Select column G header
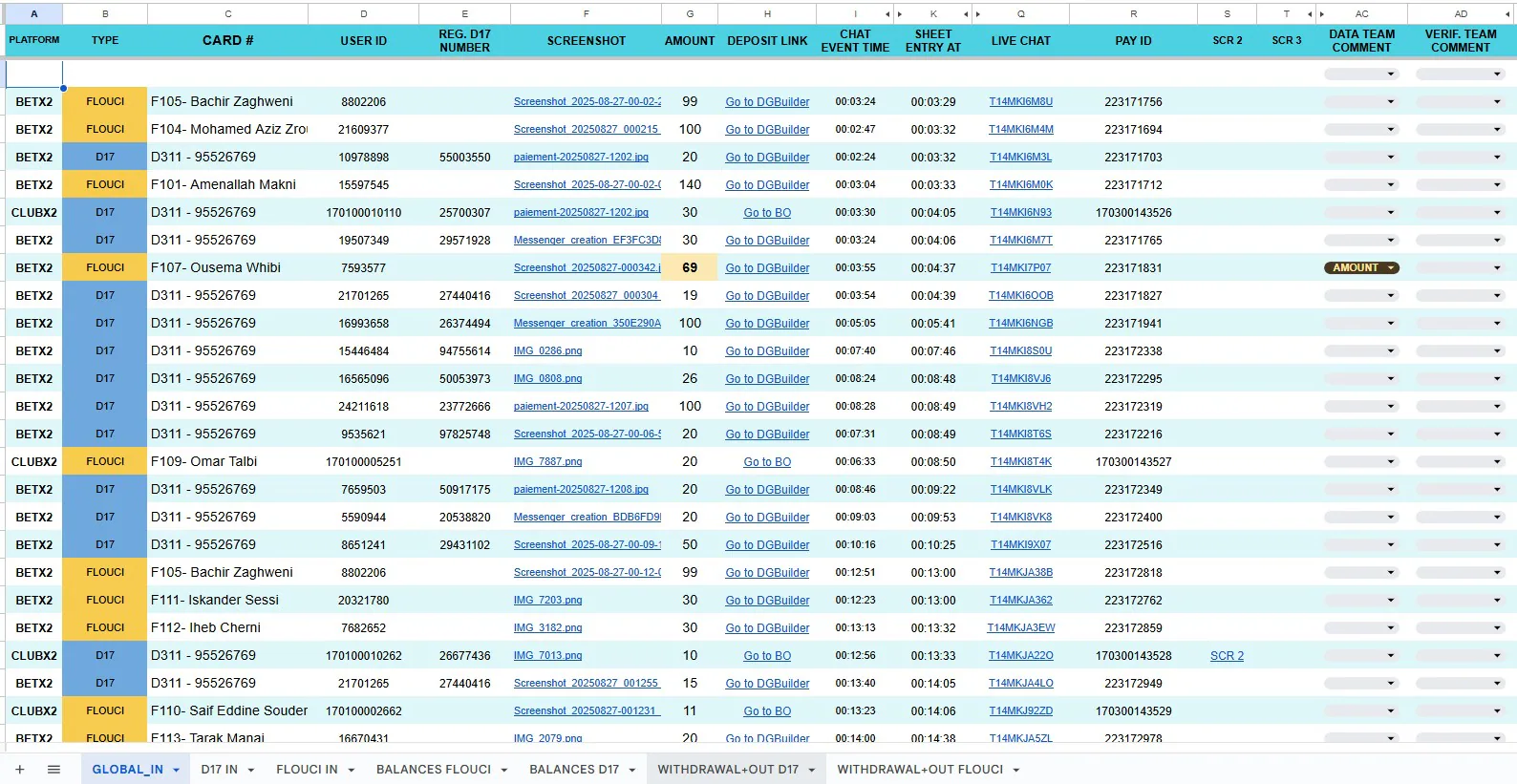1517x784 pixels. tap(690, 14)
